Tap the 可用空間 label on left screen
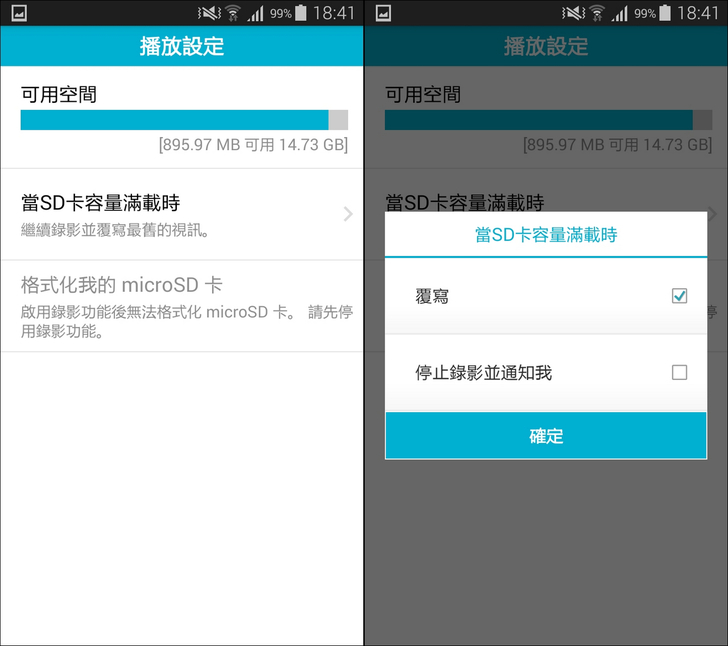The height and width of the screenshot is (646, 728). coord(58,94)
